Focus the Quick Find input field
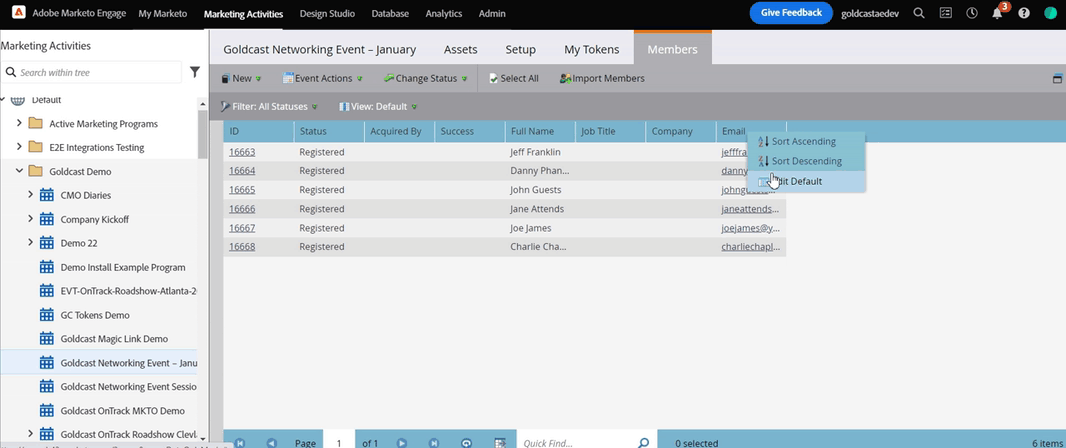The width and height of the screenshot is (1066, 448). point(578,443)
